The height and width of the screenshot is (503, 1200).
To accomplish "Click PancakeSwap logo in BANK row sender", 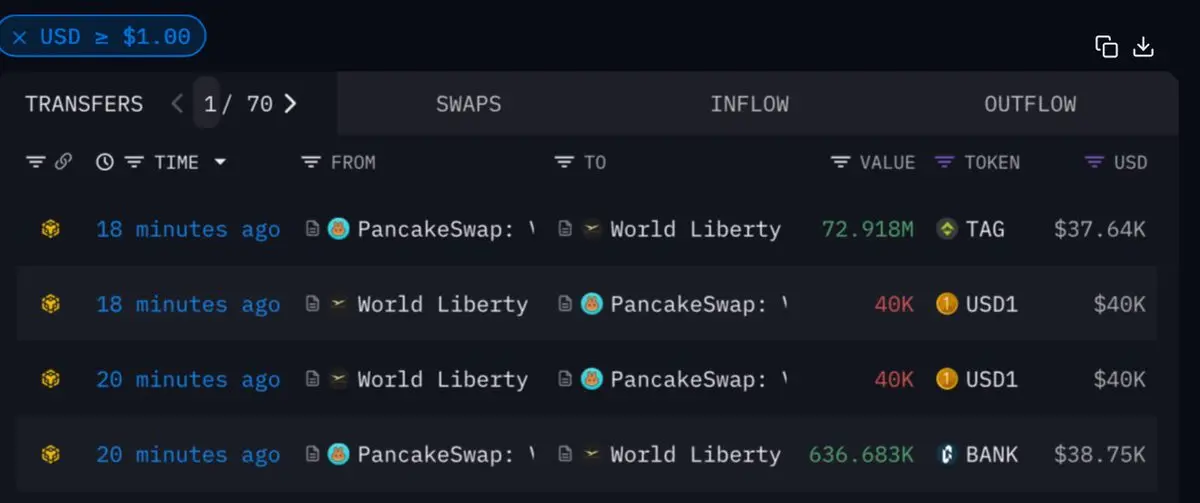I will tap(339, 455).
